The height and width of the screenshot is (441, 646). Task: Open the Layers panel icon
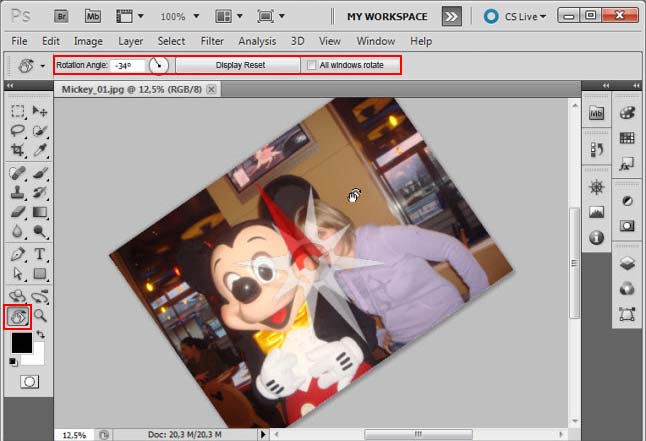tap(627, 263)
